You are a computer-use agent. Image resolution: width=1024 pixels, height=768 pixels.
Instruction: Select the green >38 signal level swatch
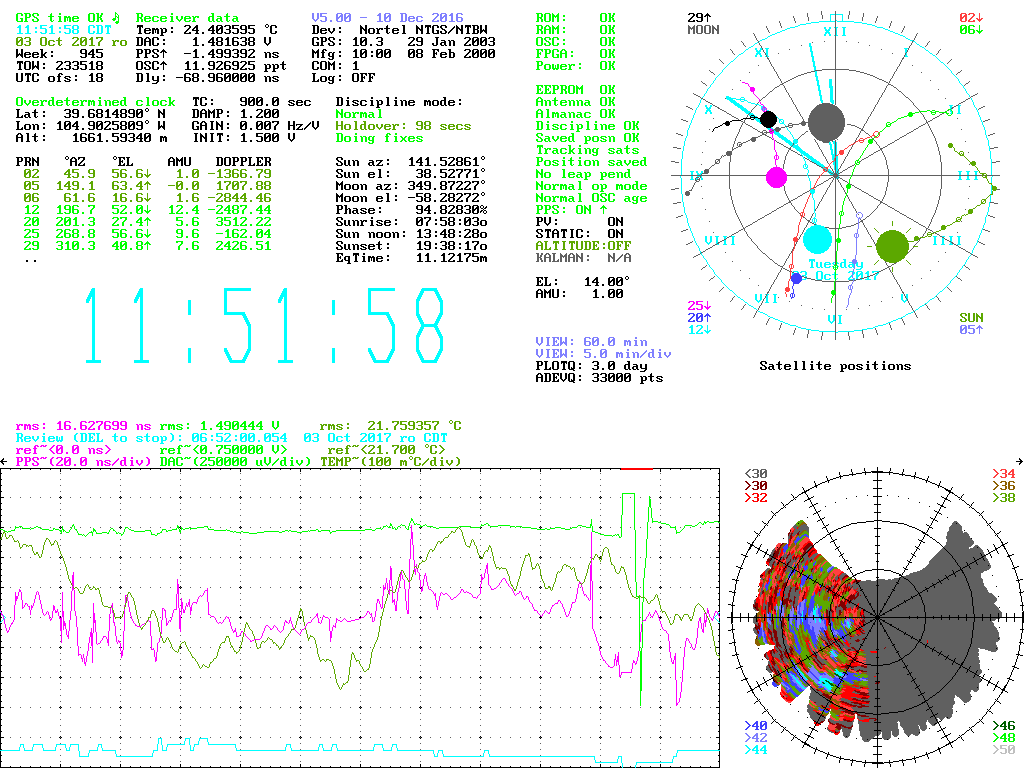1004,498
